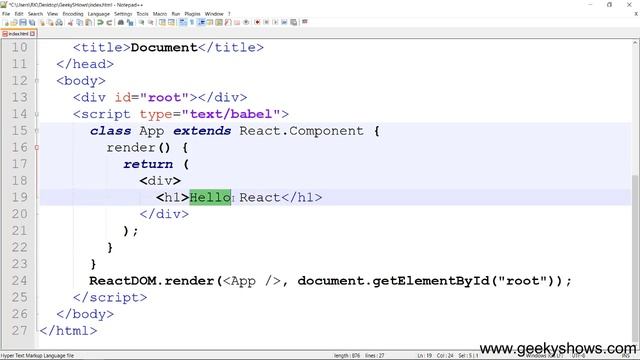This screenshot has width=640, height=360.
Task: Open the Plugins menu
Action: pyautogui.click(x=192, y=14)
